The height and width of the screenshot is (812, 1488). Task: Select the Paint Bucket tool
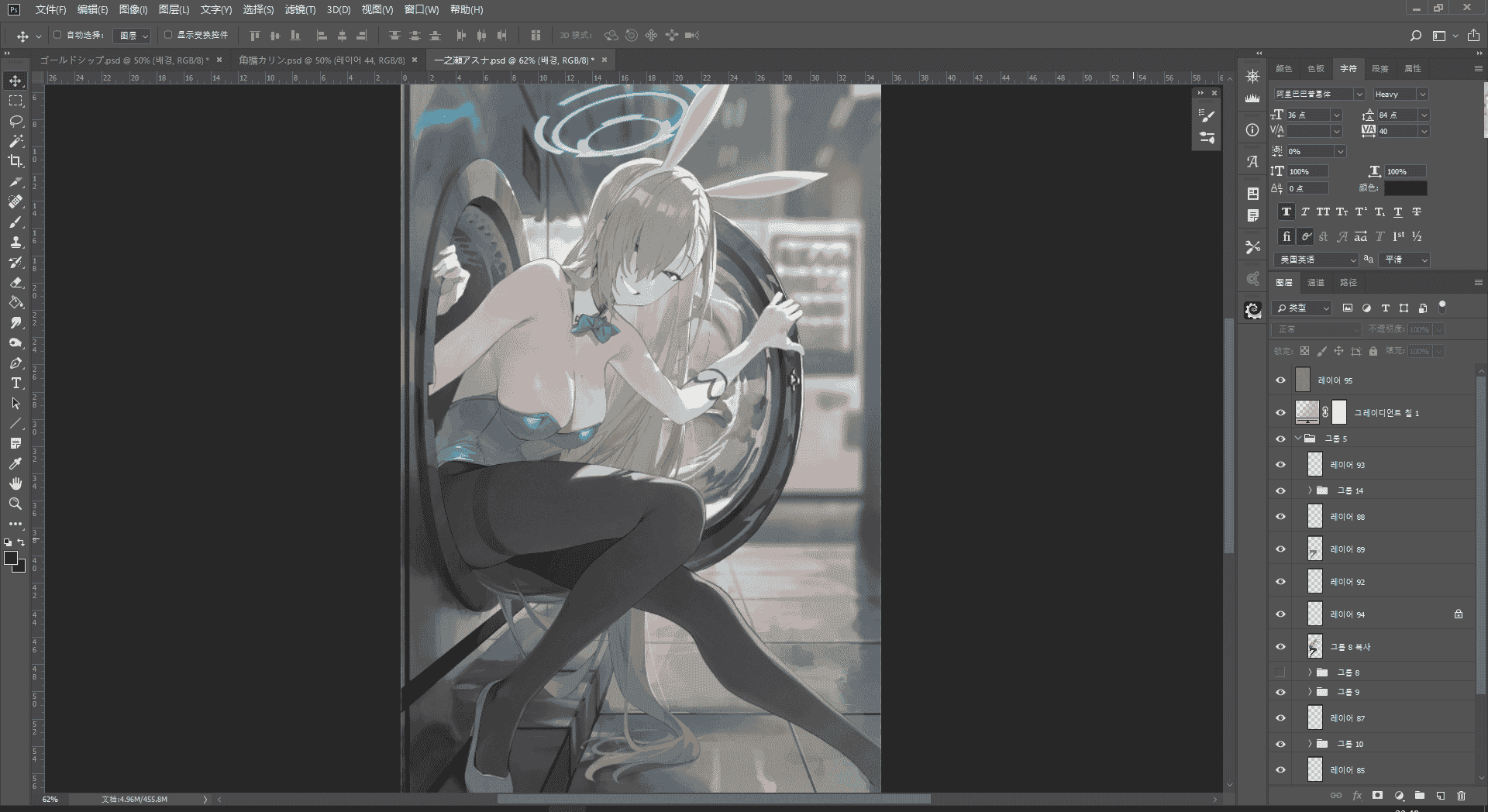pyautogui.click(x=15, y=303)
